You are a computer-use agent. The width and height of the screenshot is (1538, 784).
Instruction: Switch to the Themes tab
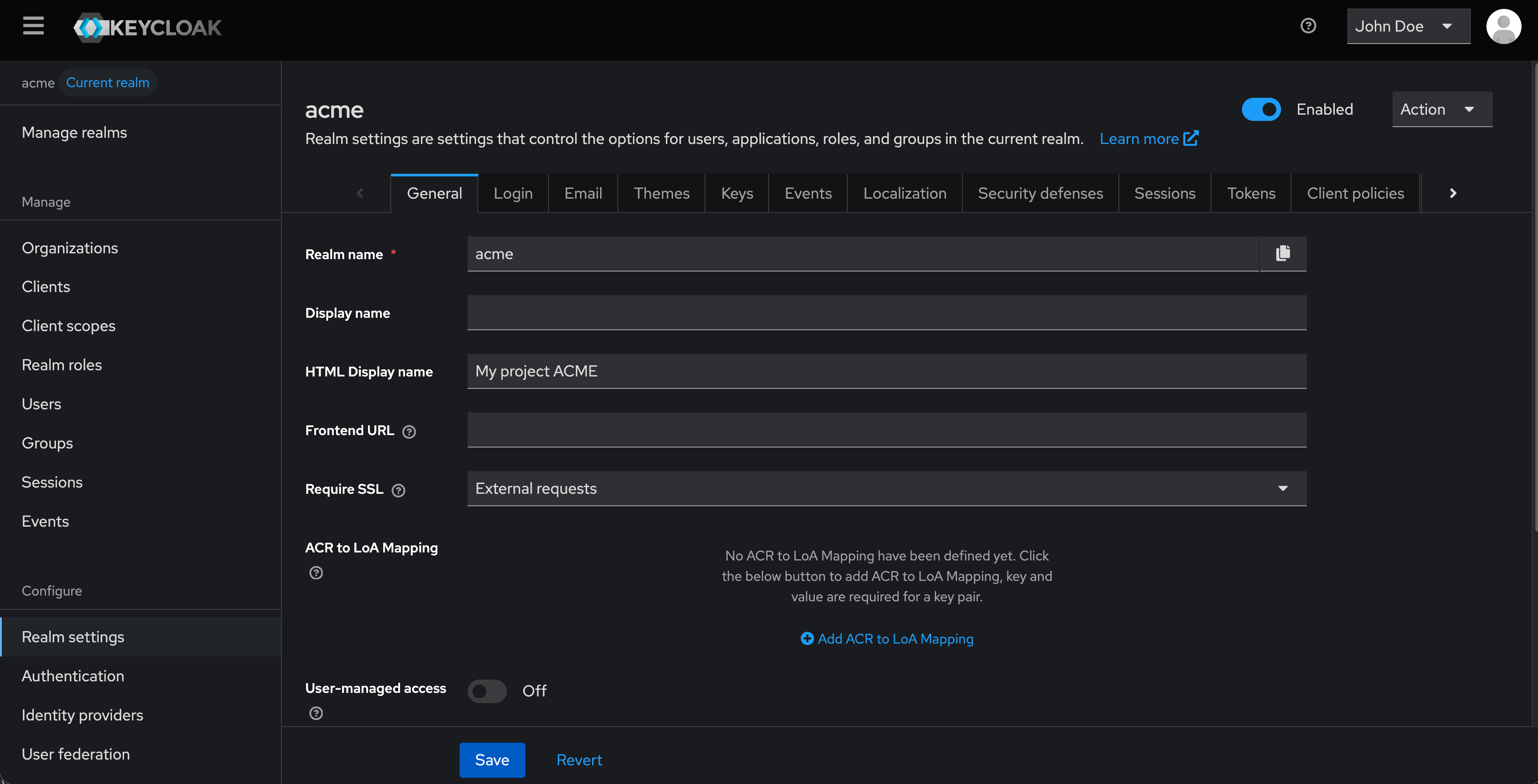click(661, 193)
